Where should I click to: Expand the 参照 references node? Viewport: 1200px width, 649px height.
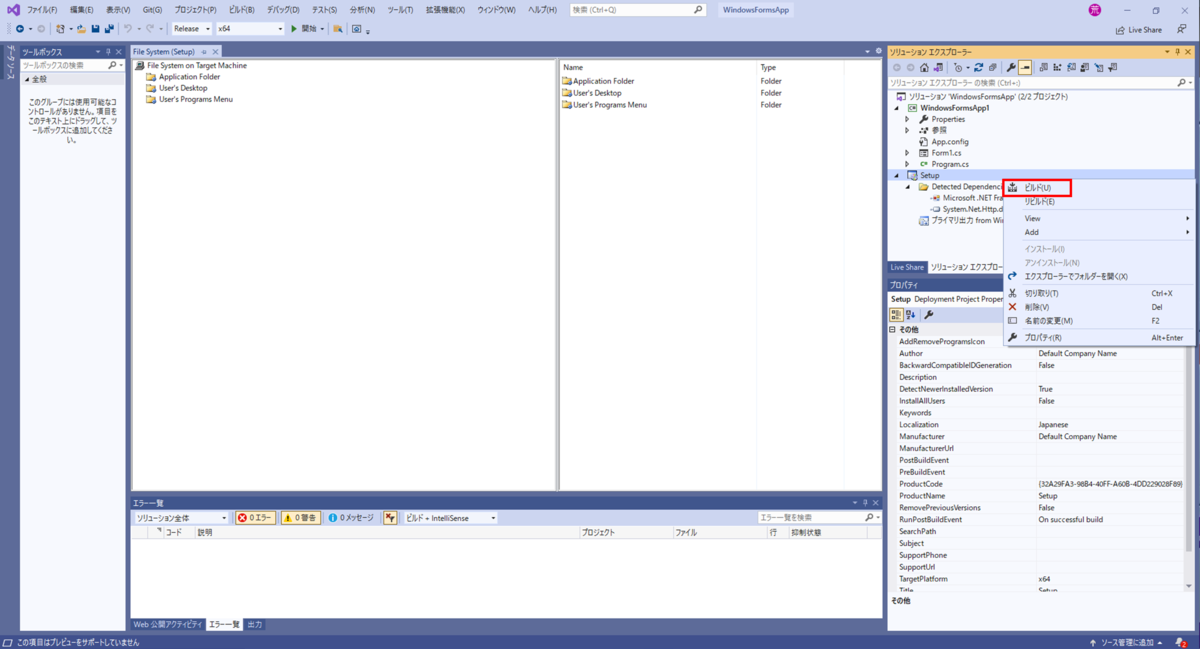click(908, 130)
